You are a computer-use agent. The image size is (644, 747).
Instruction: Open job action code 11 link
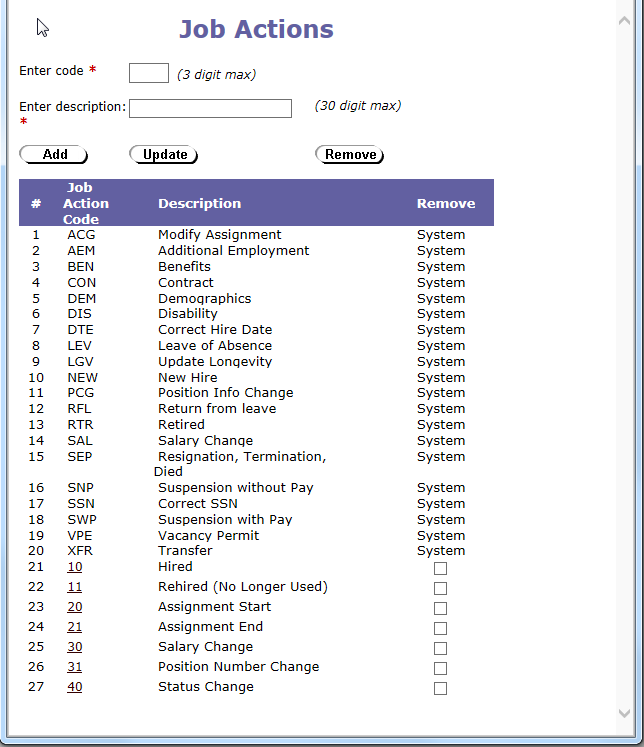tap(75, 587)
